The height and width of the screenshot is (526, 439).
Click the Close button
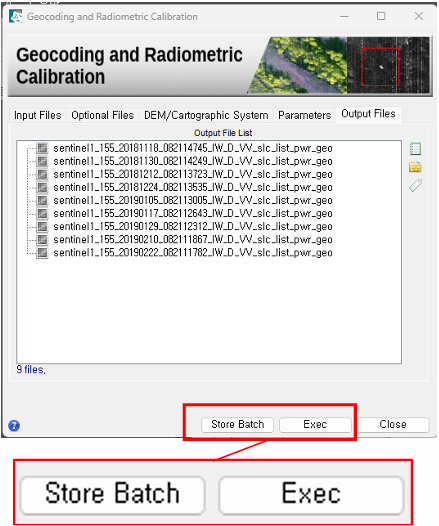click(393, 424)
